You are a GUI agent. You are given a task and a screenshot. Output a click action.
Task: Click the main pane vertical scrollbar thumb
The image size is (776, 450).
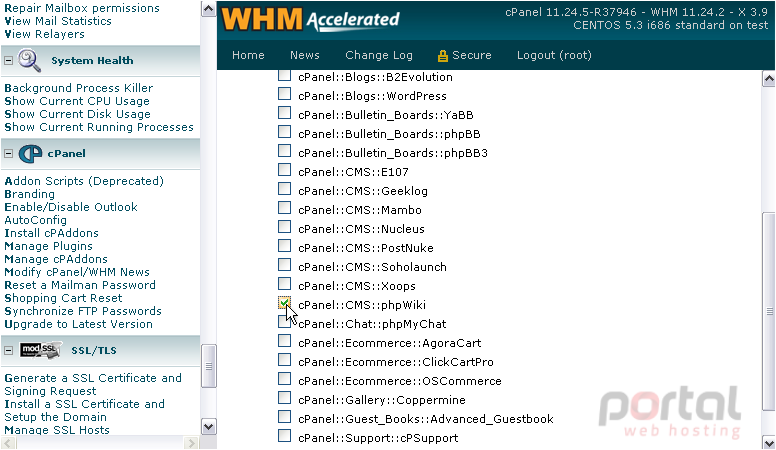click(769, 311)
